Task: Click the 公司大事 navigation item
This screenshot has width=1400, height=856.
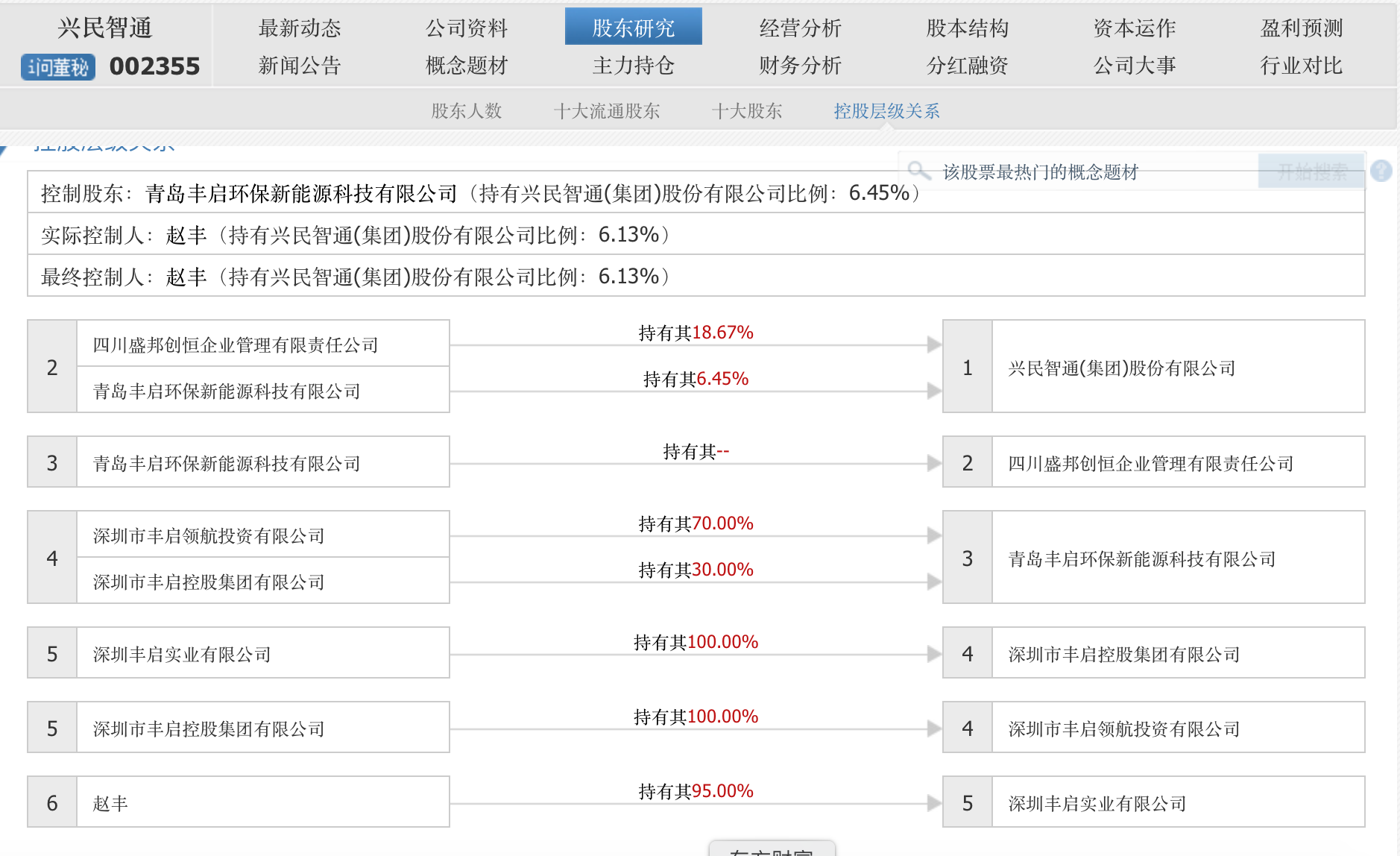Action: tap(1134, 66)
